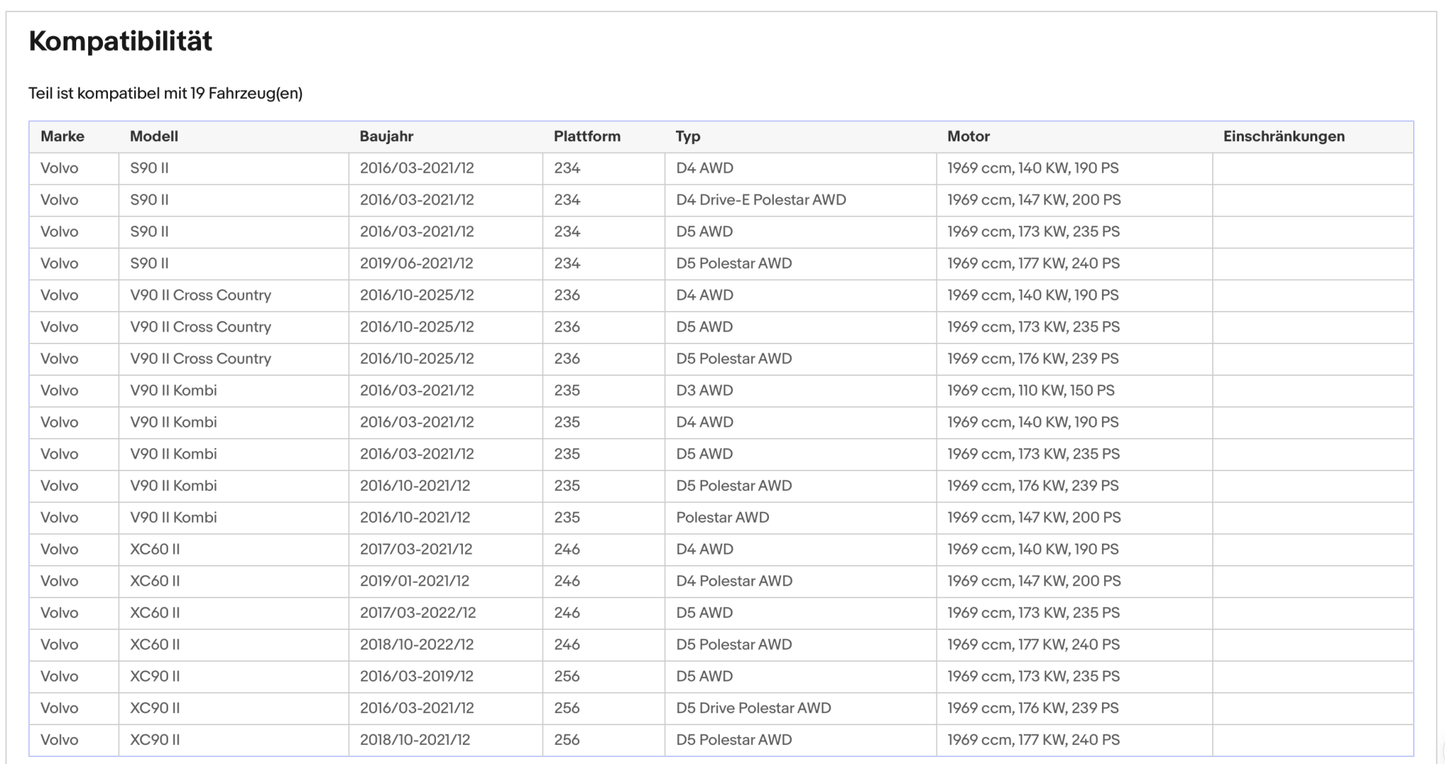Click the 2017/03-2022/12 Baujahr cell
The height and width of the screenshot is (764, 1445).
coord(417,613)
